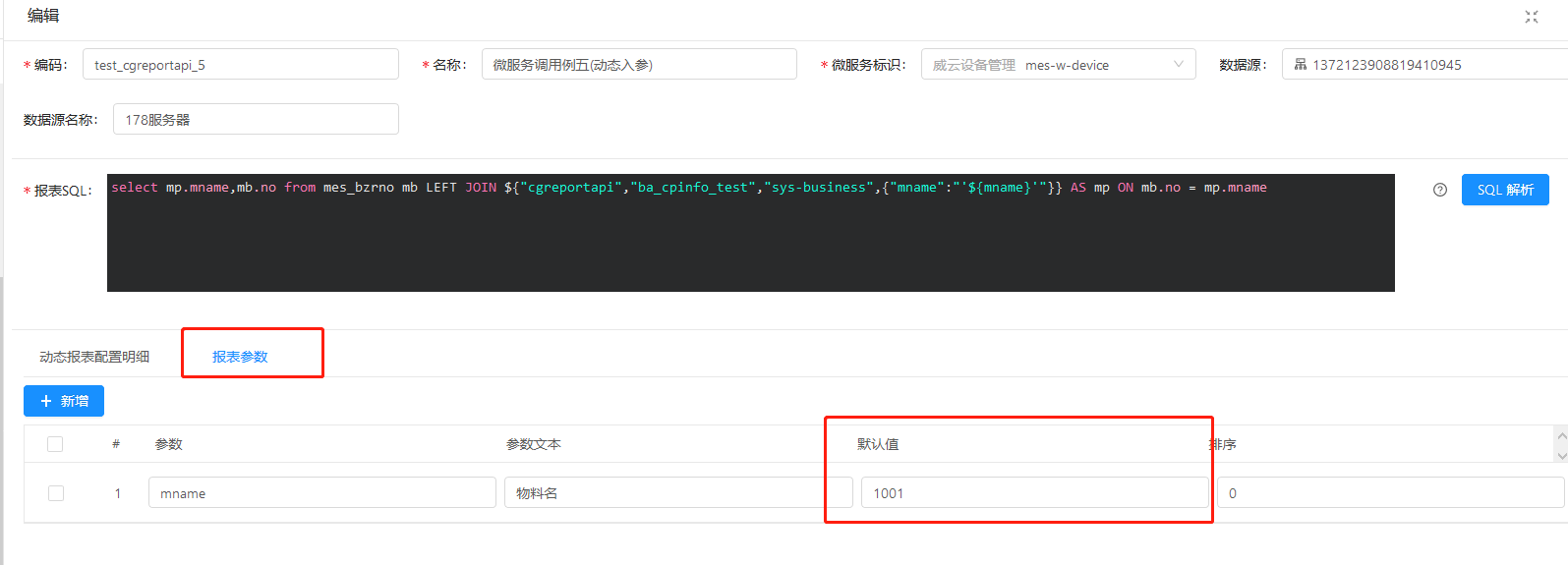Switch to the 动态报表配置明细 tab

(x=94, y=357)
